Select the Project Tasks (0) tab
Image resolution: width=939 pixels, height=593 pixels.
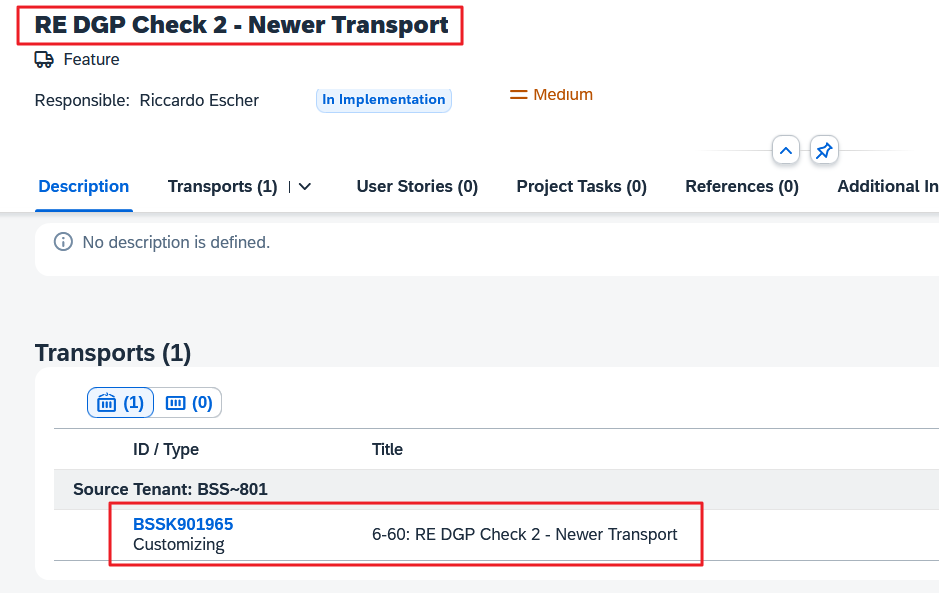pos(581,187)
